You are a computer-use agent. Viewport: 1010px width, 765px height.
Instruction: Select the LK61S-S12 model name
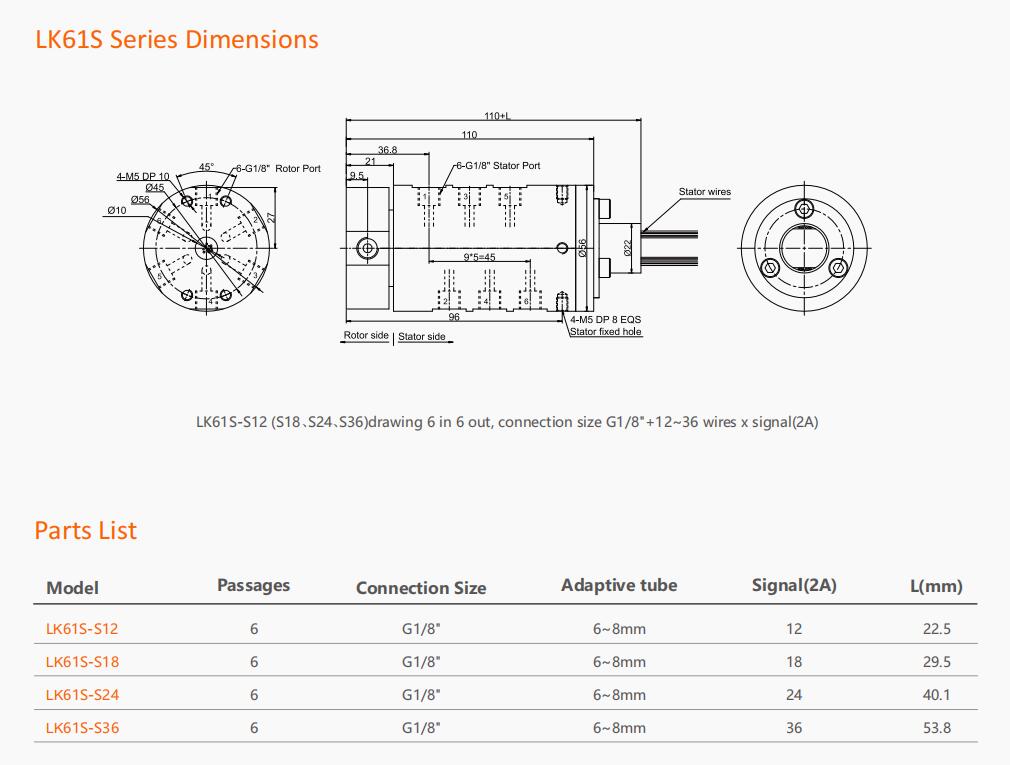82,628
